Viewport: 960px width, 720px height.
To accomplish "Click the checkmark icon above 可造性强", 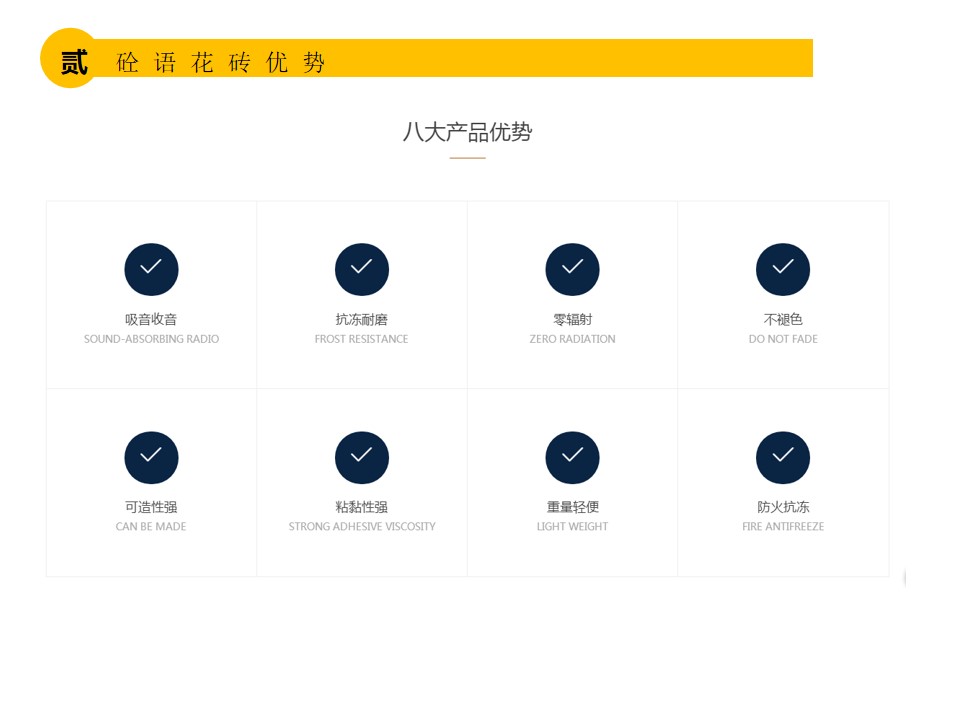I will [151, 457].
